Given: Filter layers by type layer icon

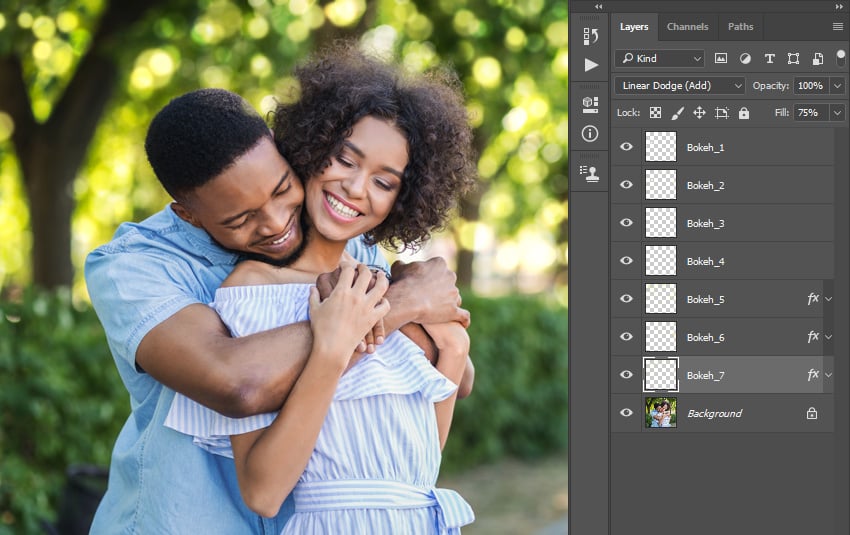Looking at the screenshot, I should 769,59.
